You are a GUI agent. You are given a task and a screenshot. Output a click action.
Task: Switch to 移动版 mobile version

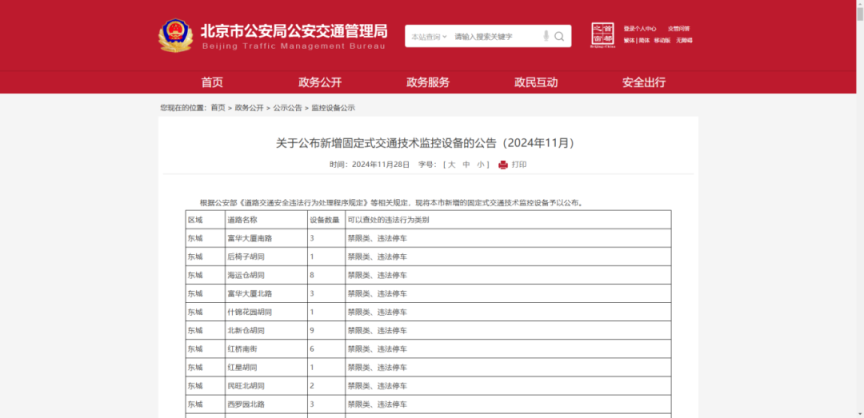662,41
